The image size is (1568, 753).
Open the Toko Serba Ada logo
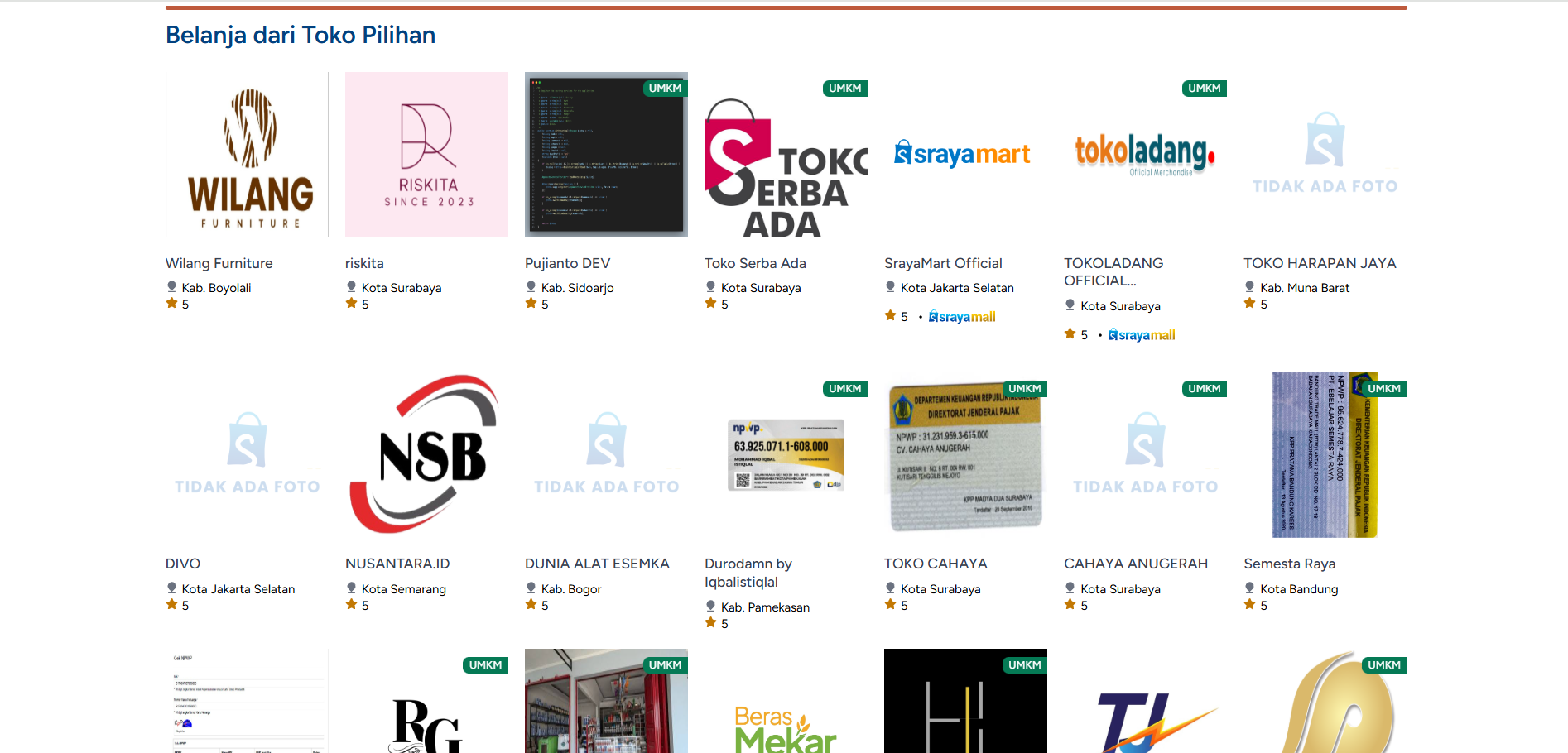pos(786,155)
